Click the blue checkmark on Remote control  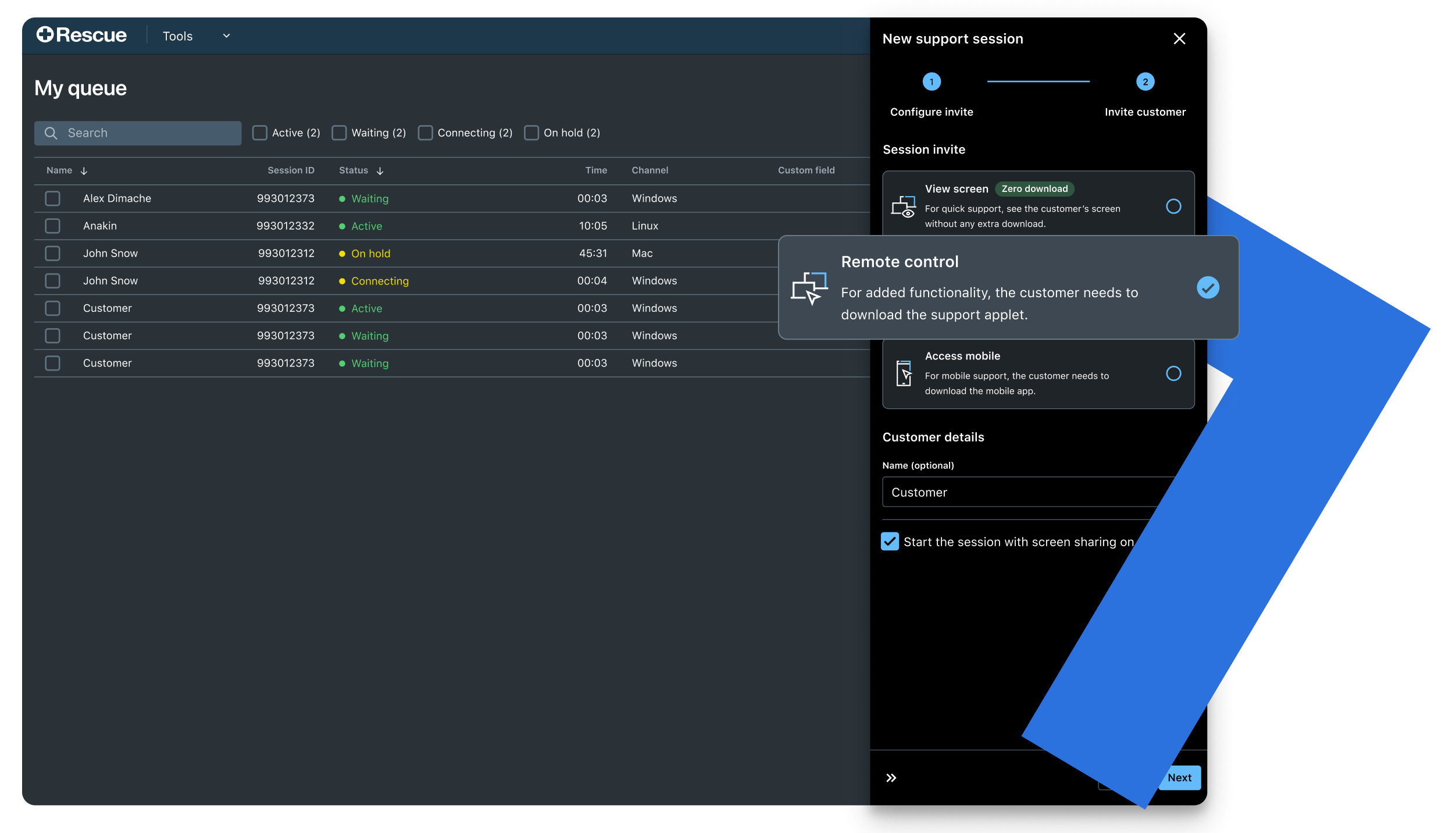(x=1208, y=287)
